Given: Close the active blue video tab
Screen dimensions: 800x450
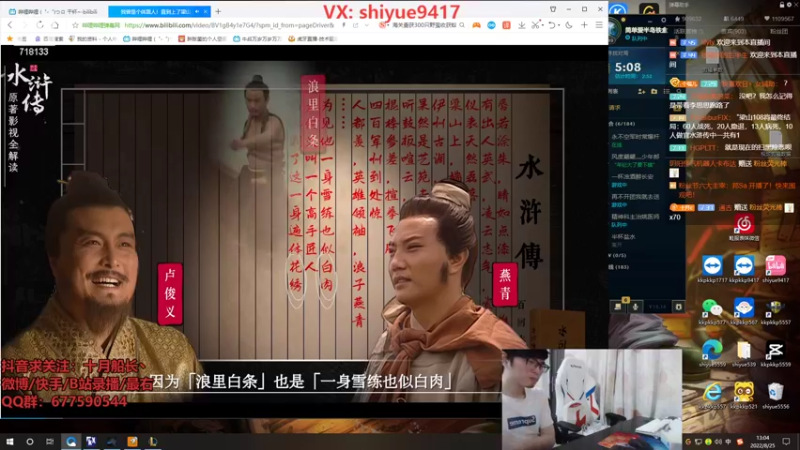Looking at the screenshot, I should pos(205,11).
